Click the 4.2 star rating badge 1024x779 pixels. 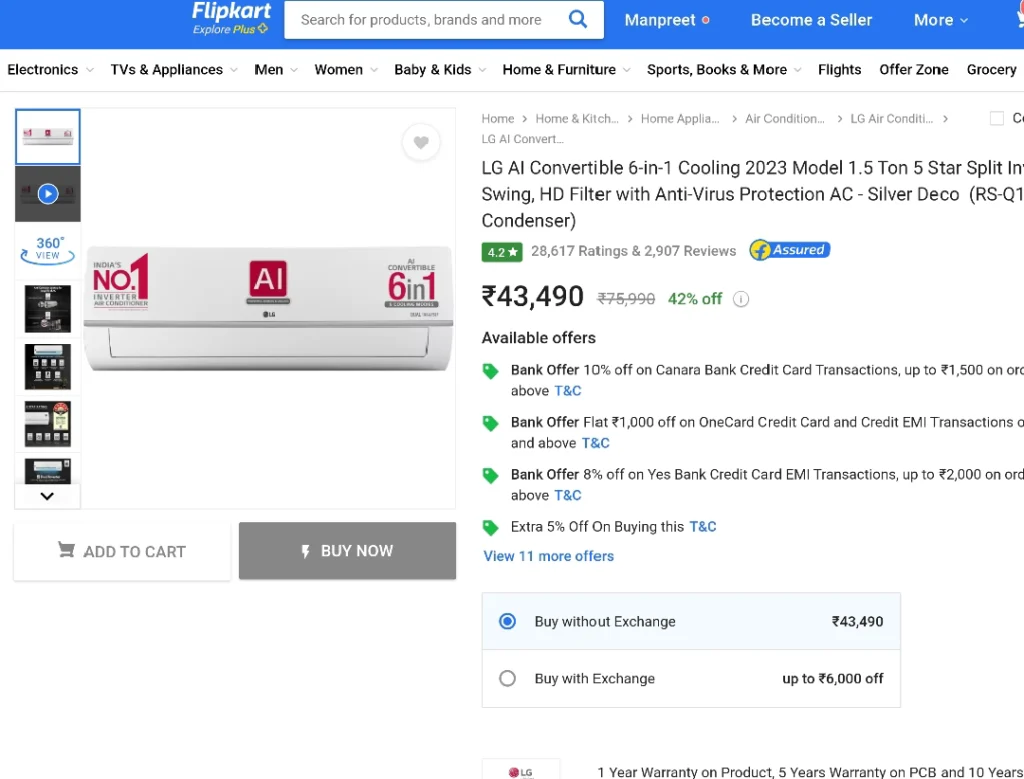[x=502, y=251]
